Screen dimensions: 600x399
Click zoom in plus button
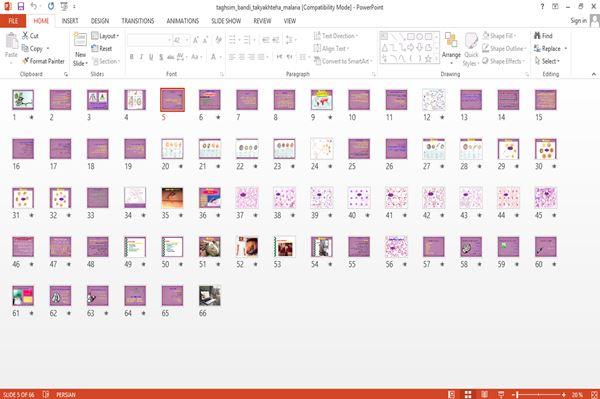pyautogui.click(x=564, y=394)
